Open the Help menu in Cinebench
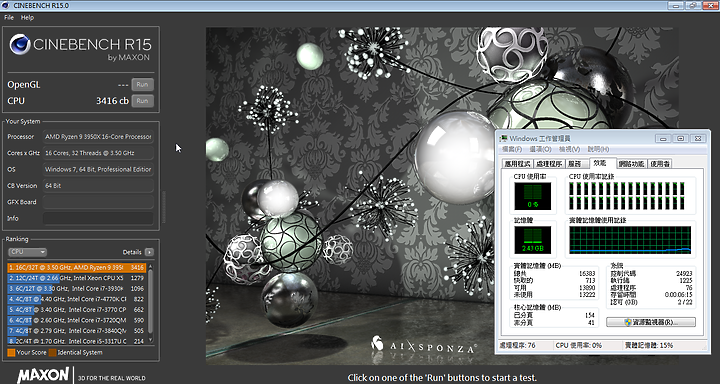This screenshot has height=384, width=720. tap(28, 17)
